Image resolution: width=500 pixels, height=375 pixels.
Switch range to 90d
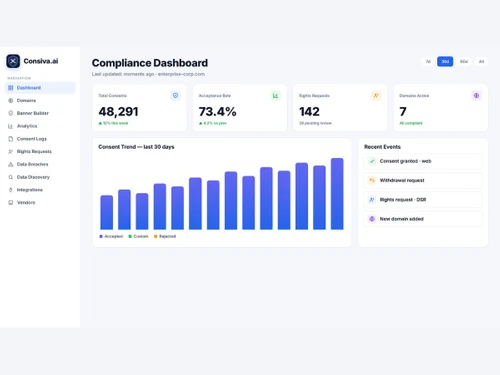tap(464, 61)
